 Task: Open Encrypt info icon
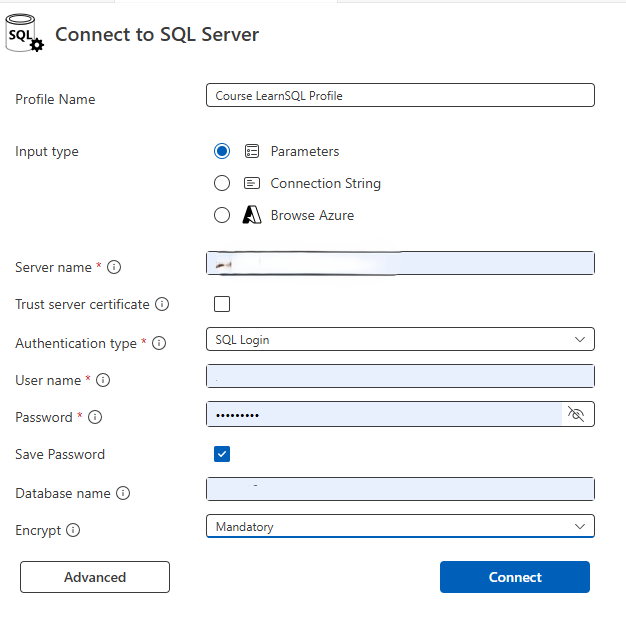tap(73, 530)
